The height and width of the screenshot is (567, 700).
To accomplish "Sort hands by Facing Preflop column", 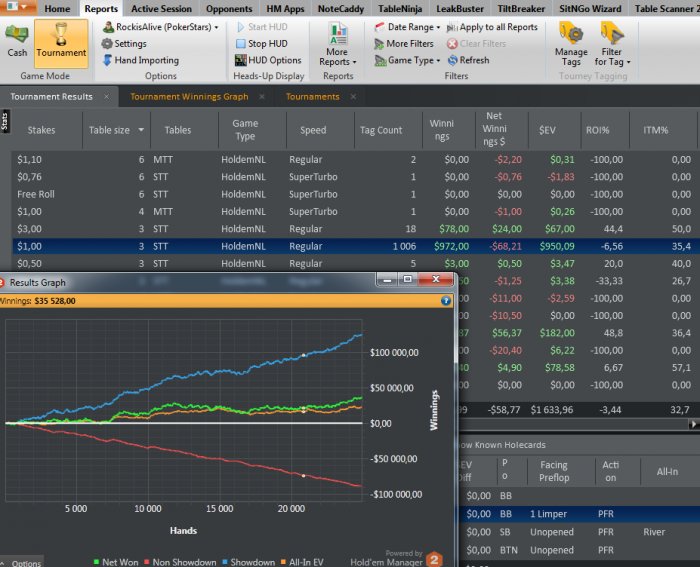I will pos(554,471).
